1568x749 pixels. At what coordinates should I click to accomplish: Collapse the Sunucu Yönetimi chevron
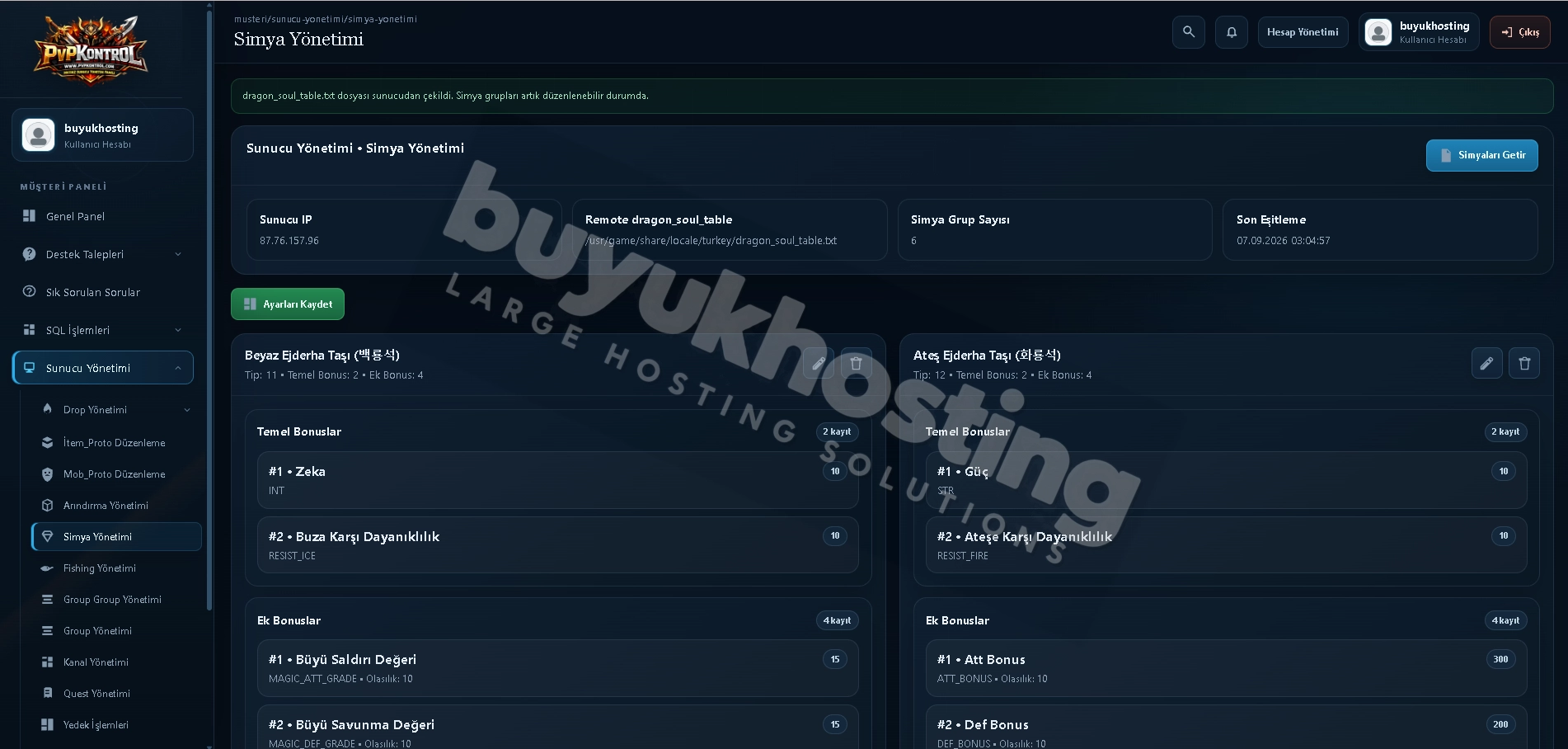pyautogui.click(x=178, y=368)
